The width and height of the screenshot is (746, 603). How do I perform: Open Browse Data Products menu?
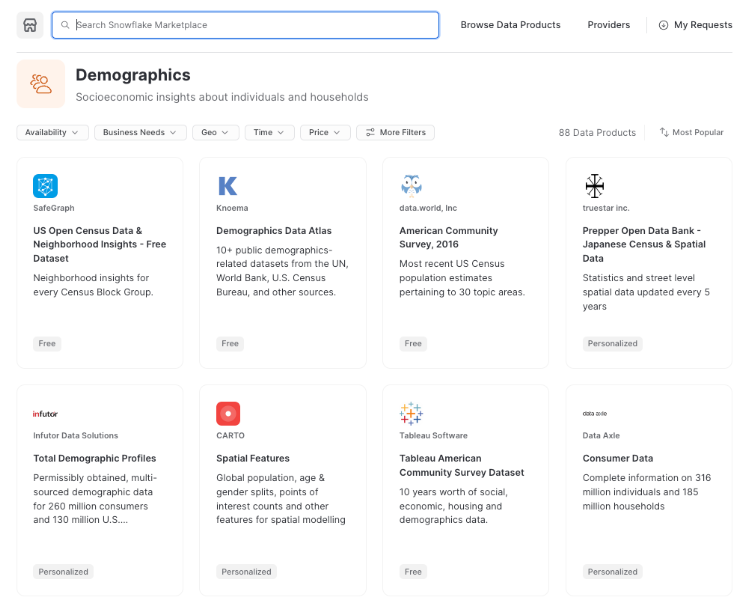(510, 25)
